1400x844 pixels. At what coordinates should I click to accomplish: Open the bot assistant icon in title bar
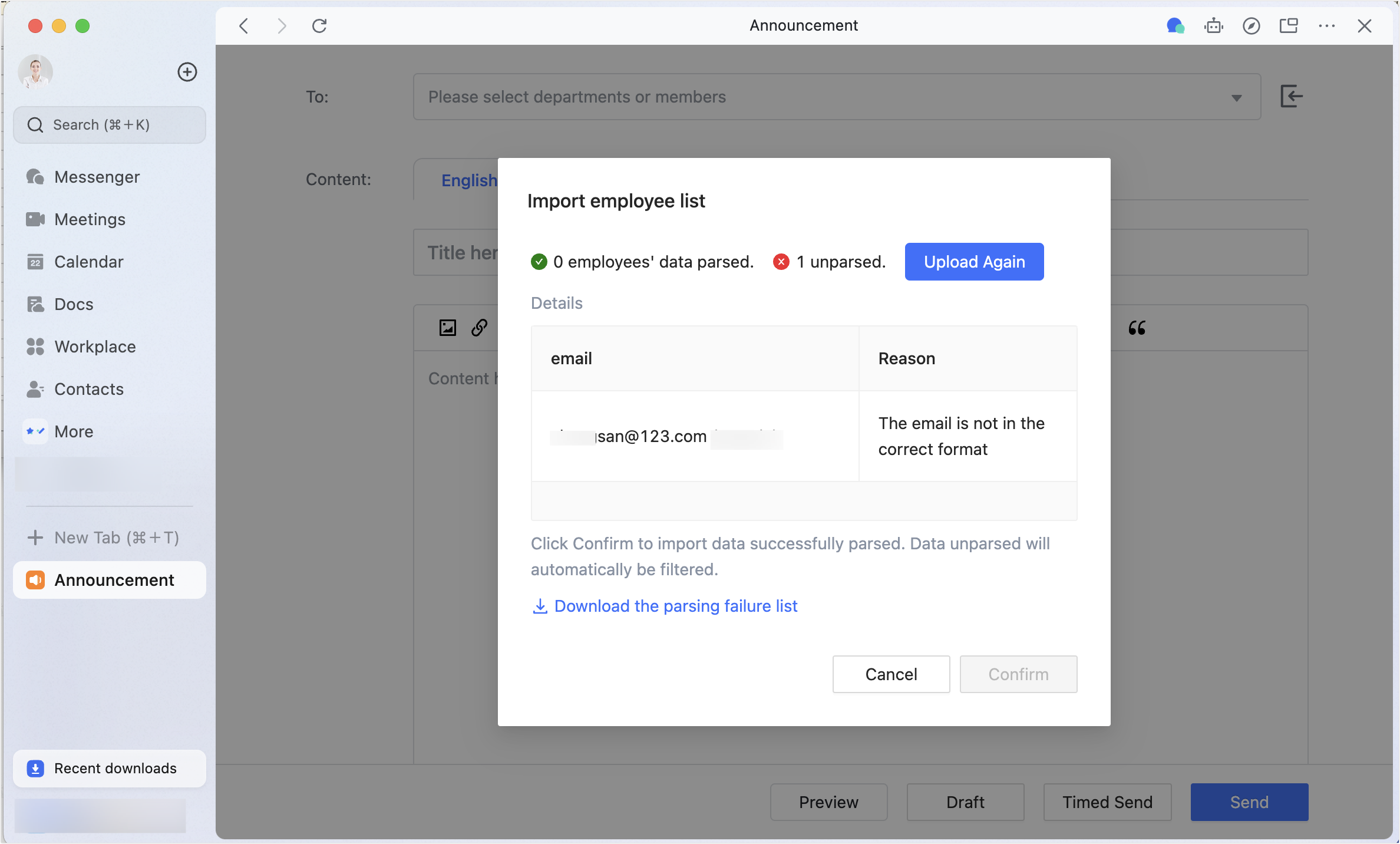pos(1213,26)
